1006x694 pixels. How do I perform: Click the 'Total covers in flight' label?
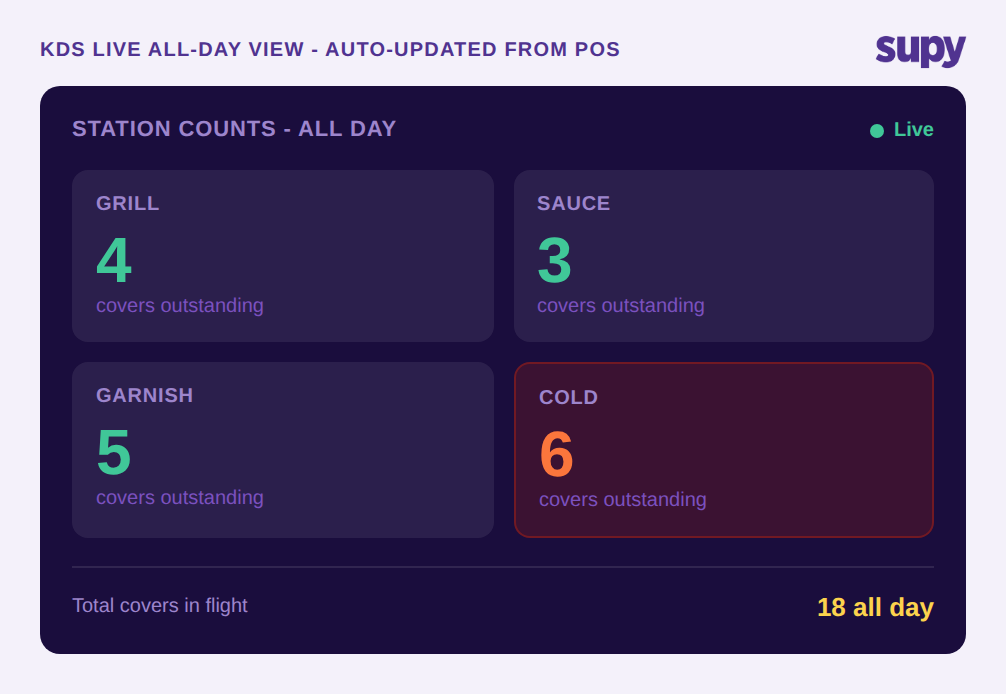(x=160, y=605)
